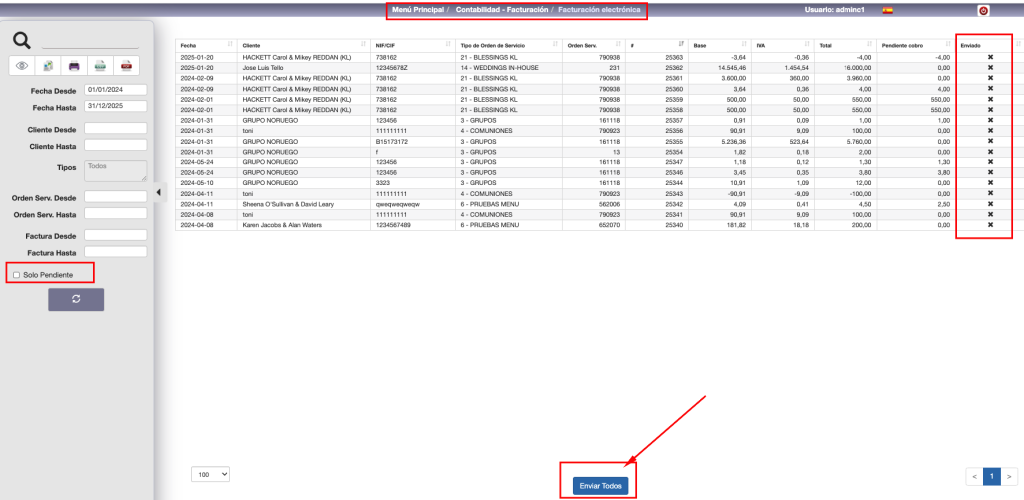Enable the Solo Pendiente checkbox
1024x500 pixels.
pyautogui.click(x=16, y=275)
